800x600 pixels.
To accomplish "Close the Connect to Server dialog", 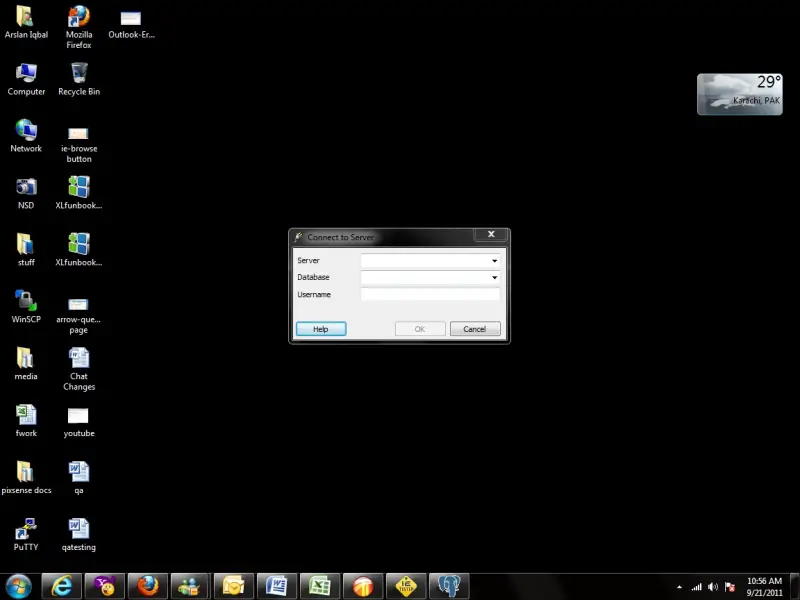I will click(x=490, y=235).
